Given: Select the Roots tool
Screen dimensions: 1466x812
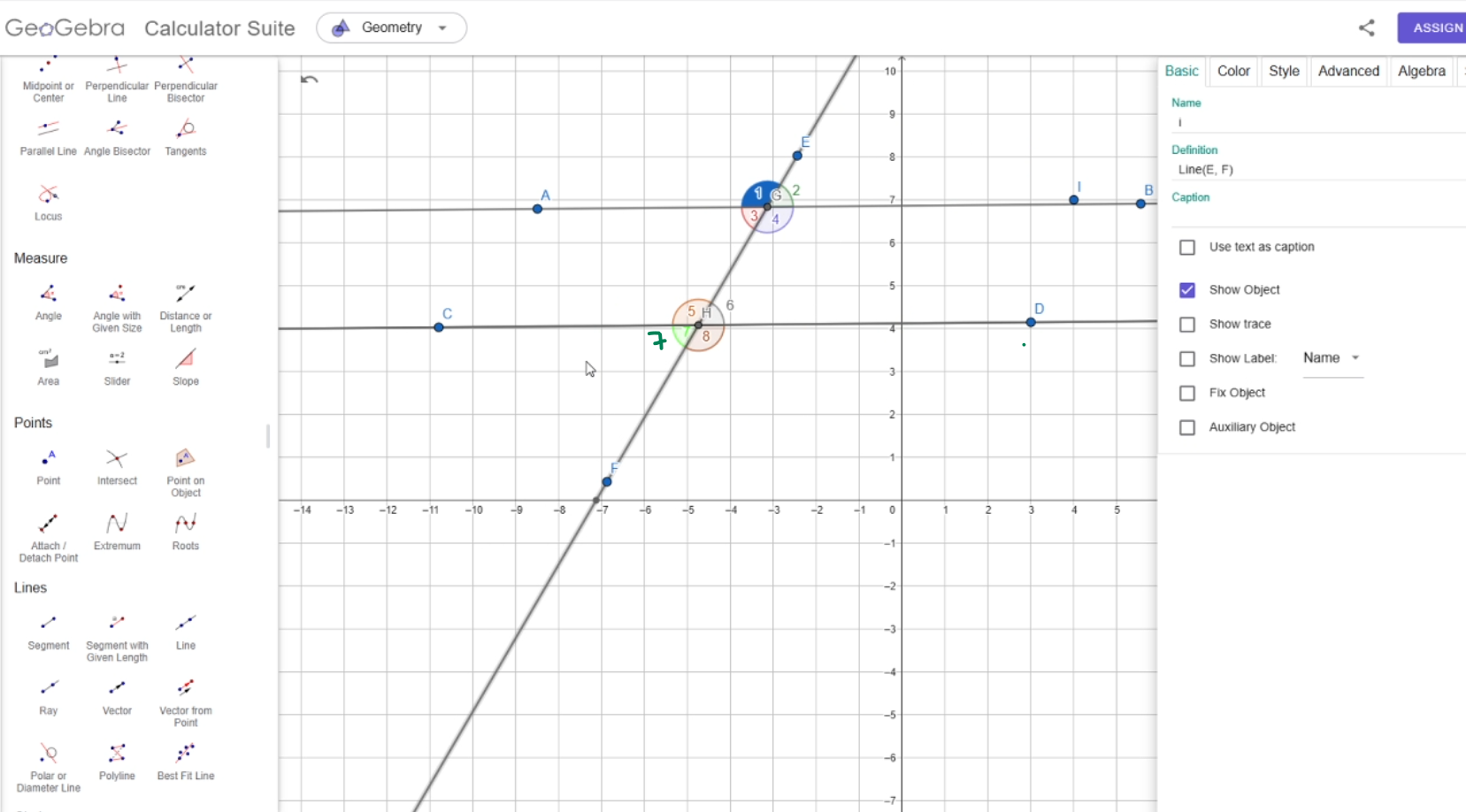Looking at the screenshot, I should point(186,532).
